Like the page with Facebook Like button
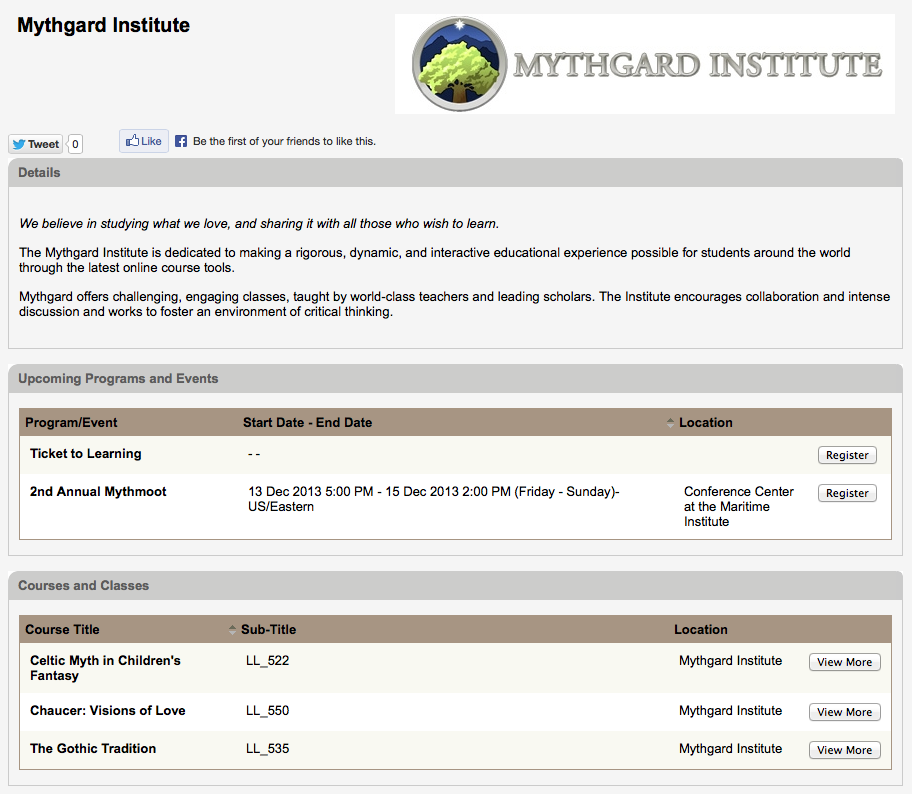912x794 pixels. (x=144, y=141)
